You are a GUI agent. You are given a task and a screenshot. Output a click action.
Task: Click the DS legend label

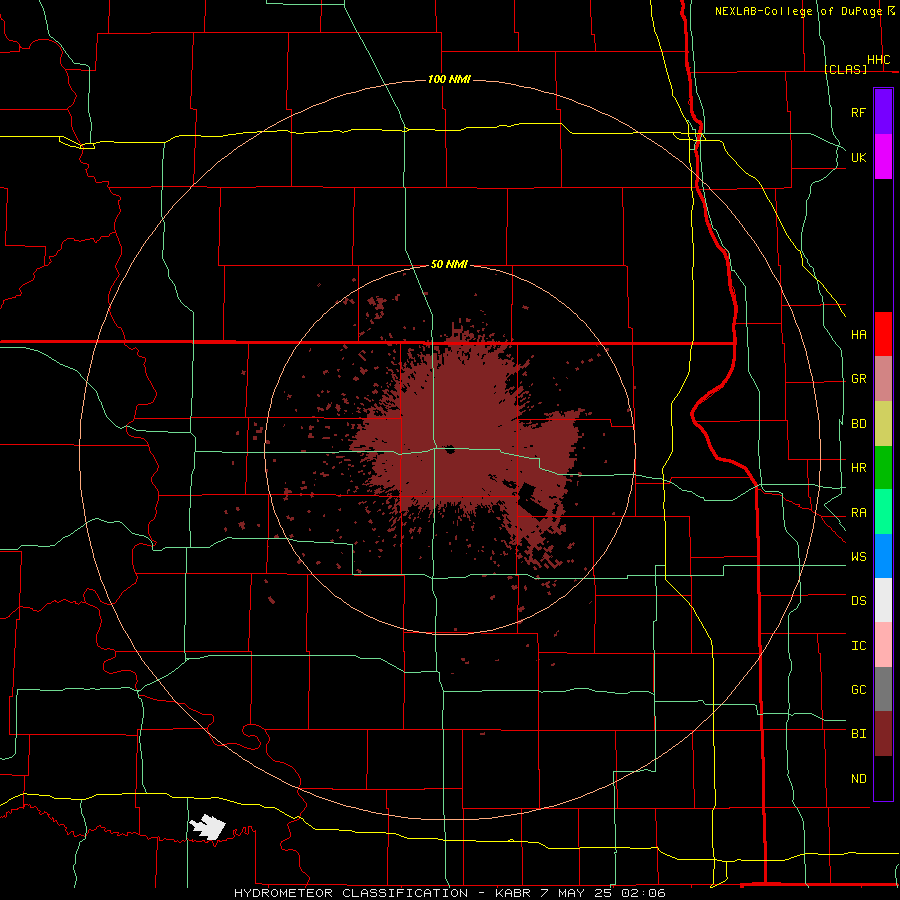click(858, 601)
